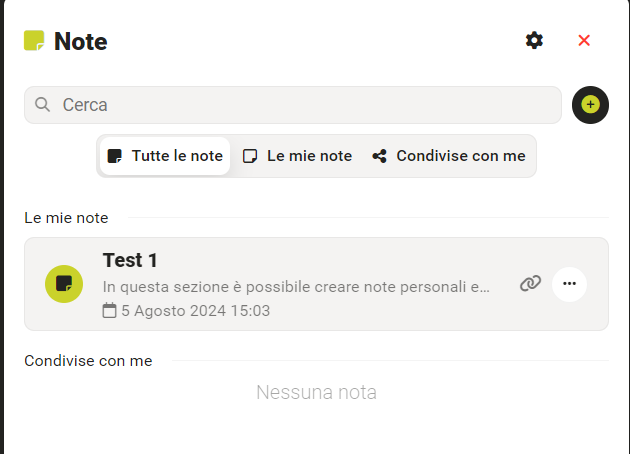The height and width of the screenshot is (454, 630).
Task: Select the Le mie note tab
Action: click(x=298, y=156)
